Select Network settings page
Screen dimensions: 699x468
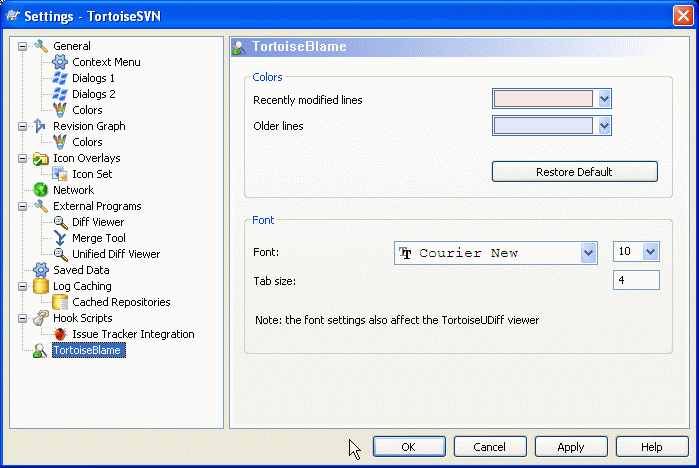[x=73, y=190]
